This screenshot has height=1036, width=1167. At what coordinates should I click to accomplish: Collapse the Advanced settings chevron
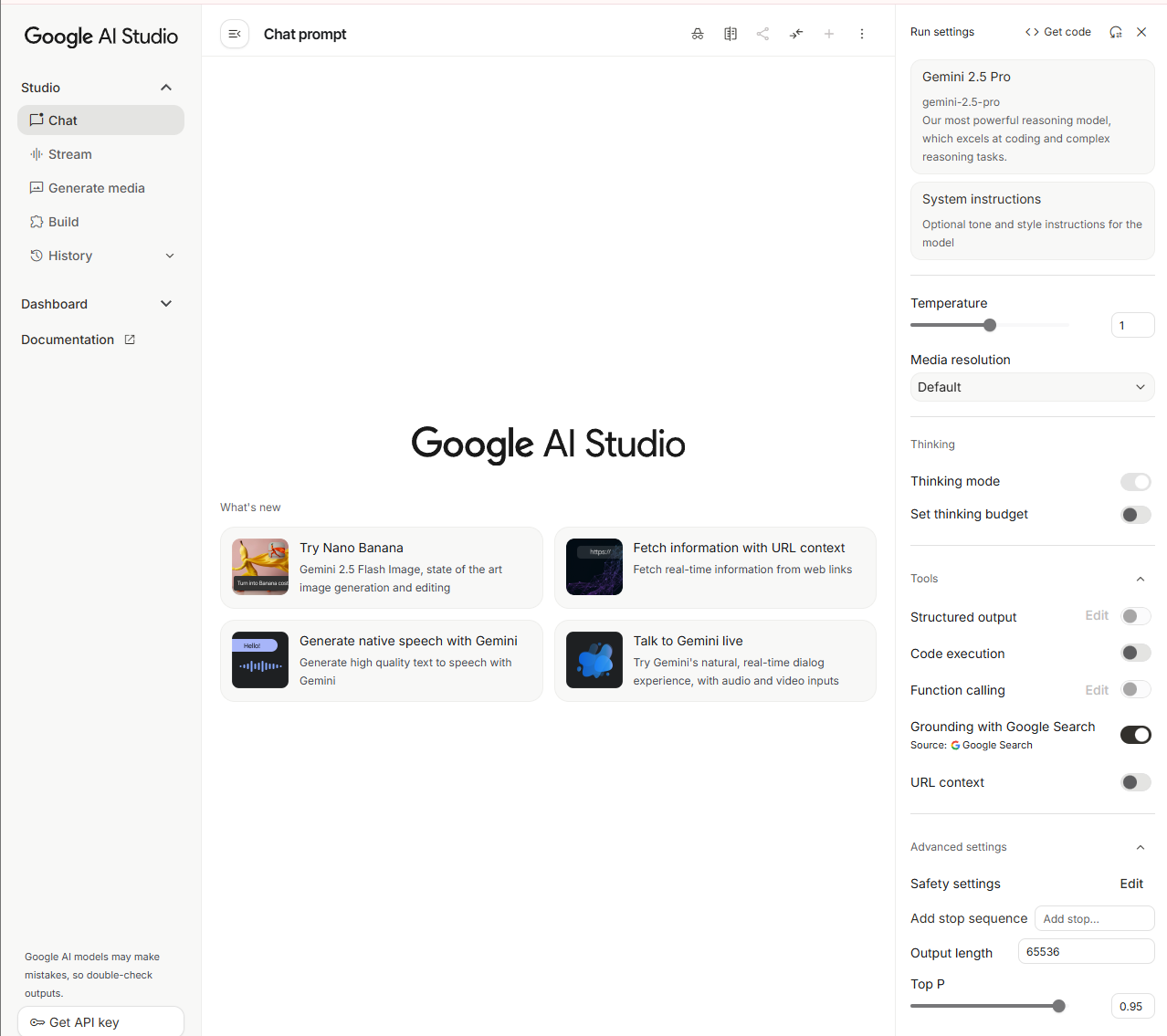tap(1141, 847)
